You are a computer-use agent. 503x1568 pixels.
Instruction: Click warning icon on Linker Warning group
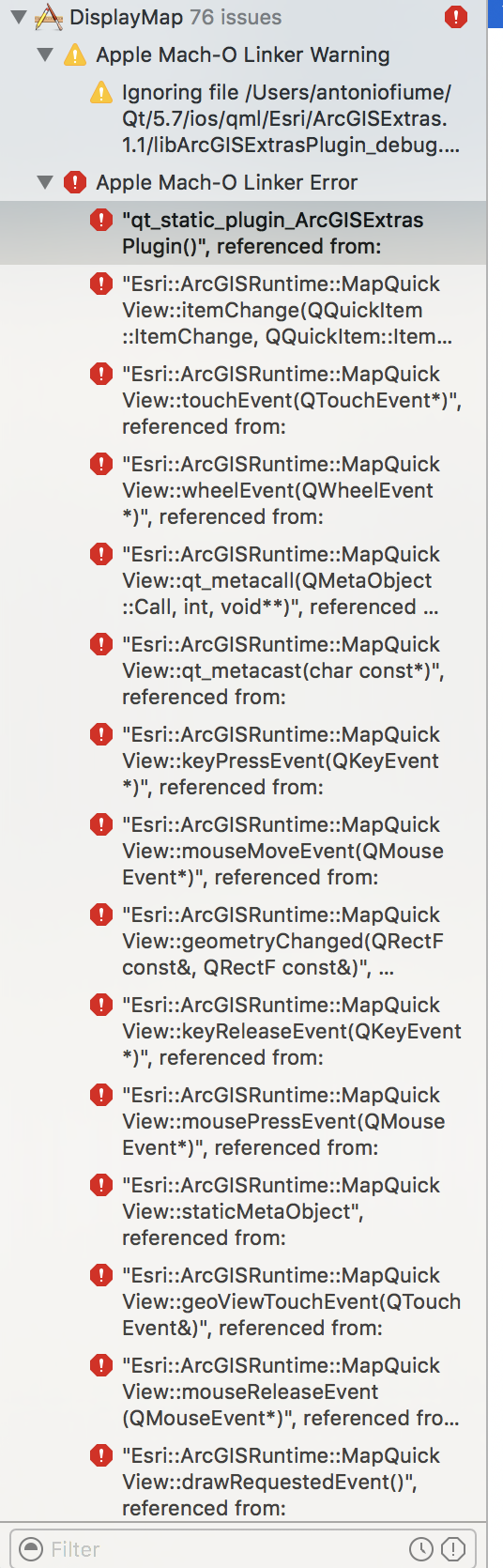[75, 54]
